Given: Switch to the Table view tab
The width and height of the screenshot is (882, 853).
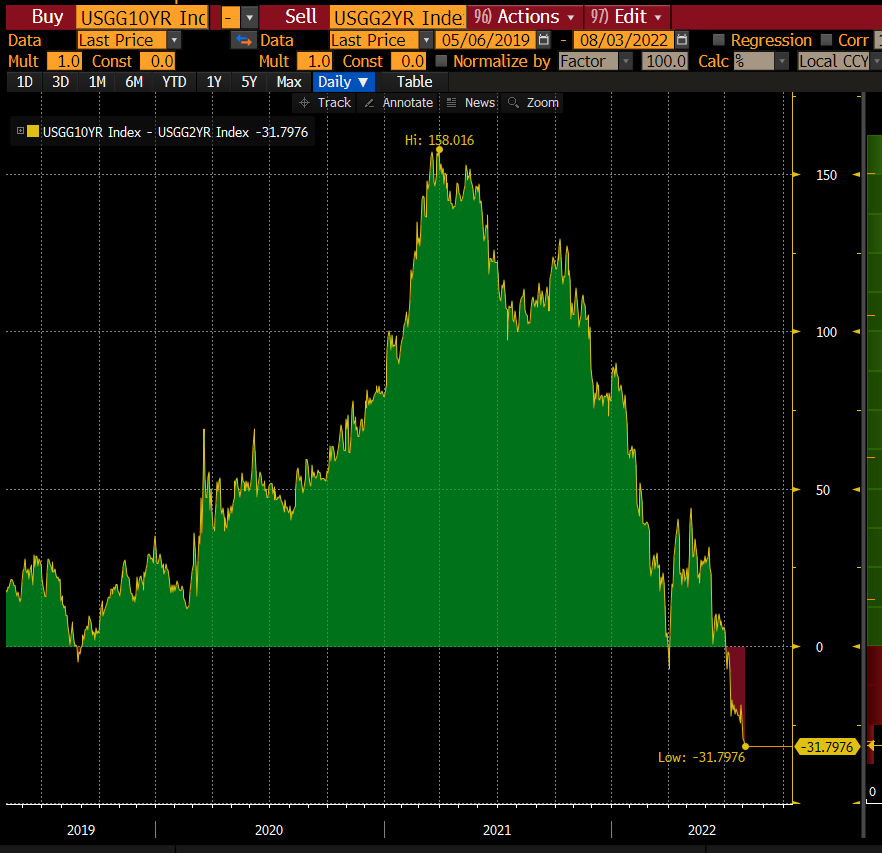Looking at the screenshot, I should pos(413,82).
